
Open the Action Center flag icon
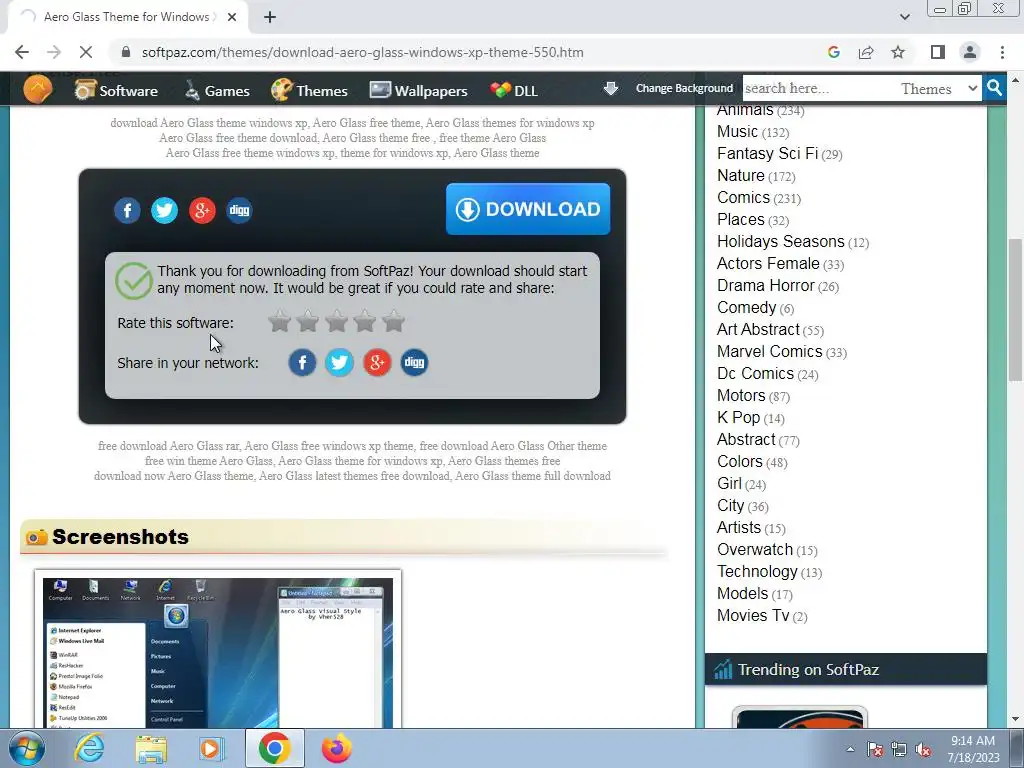pyautogui.click(x=875, y=750)
